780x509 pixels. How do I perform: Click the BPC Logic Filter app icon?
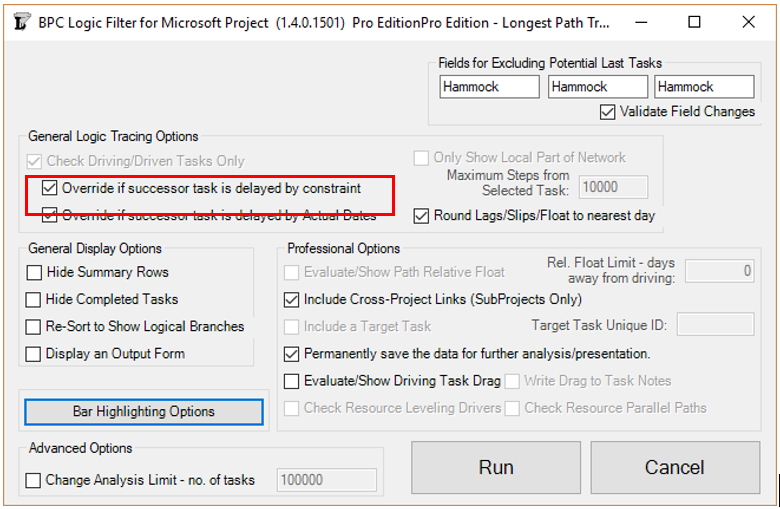(21, 22)
